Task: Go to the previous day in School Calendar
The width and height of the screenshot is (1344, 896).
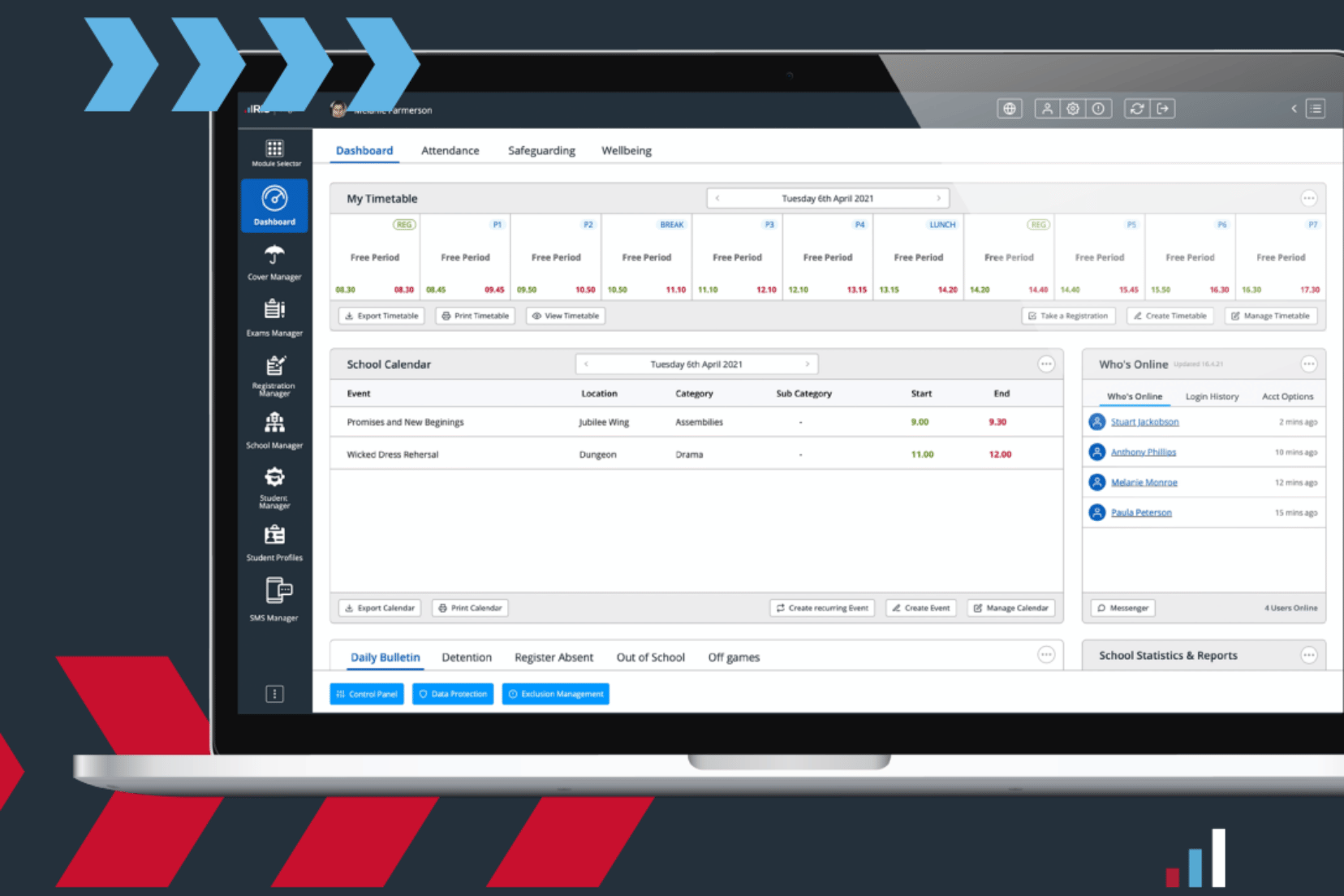Action: pyautogui.click(x=586, y=364)
